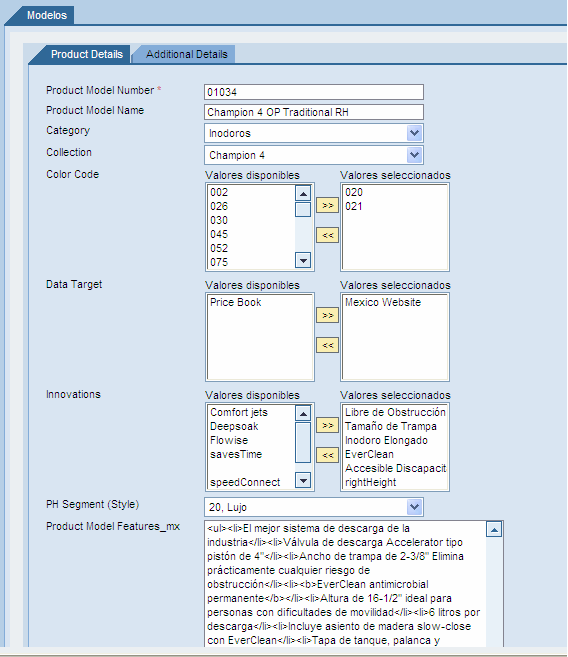Viewport: 568px width, 657px height.
Task: Click the Color Code list scrollbar thumb
Action: (x=303, y=210)
